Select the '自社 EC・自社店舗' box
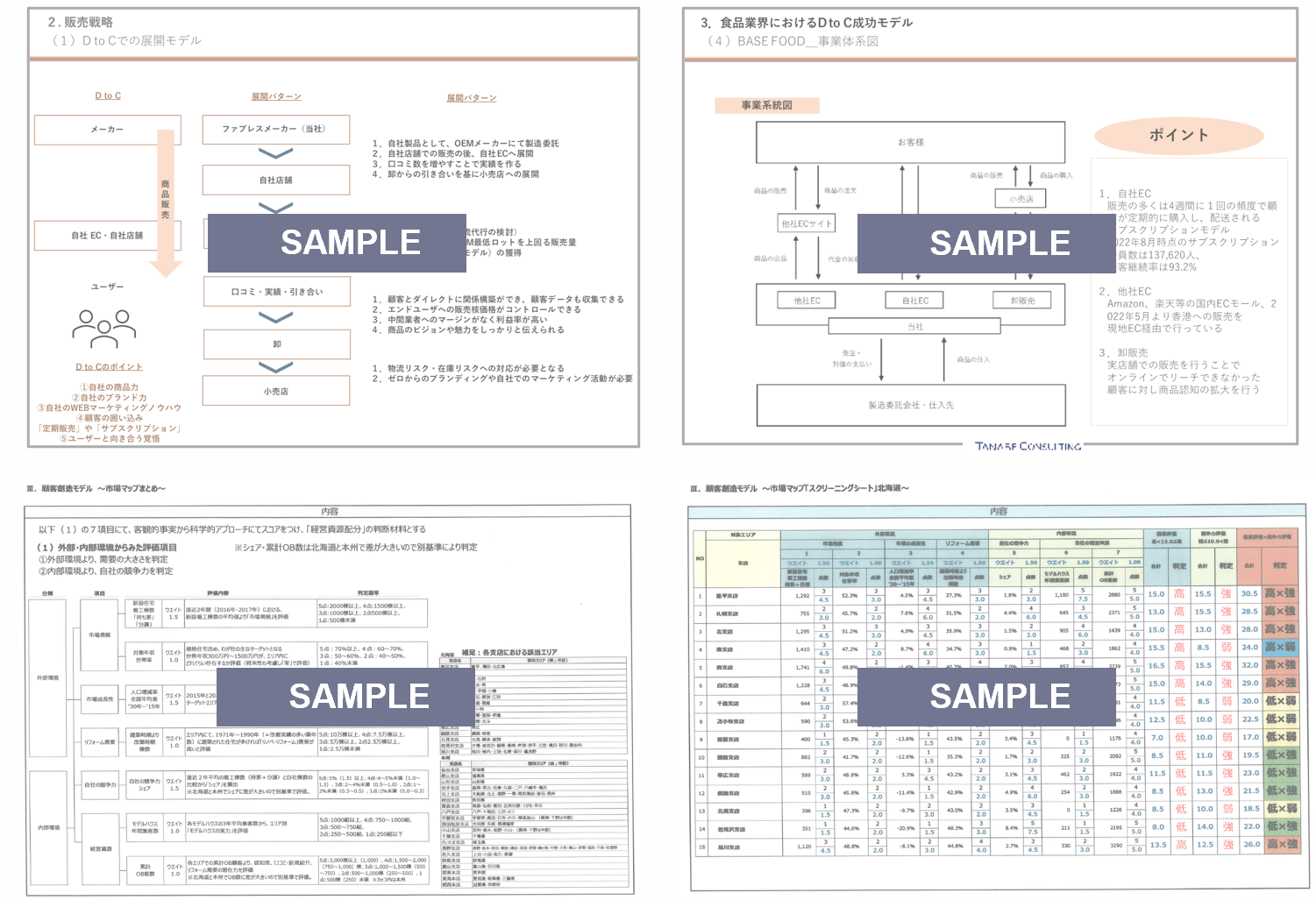 coord(107,236)
